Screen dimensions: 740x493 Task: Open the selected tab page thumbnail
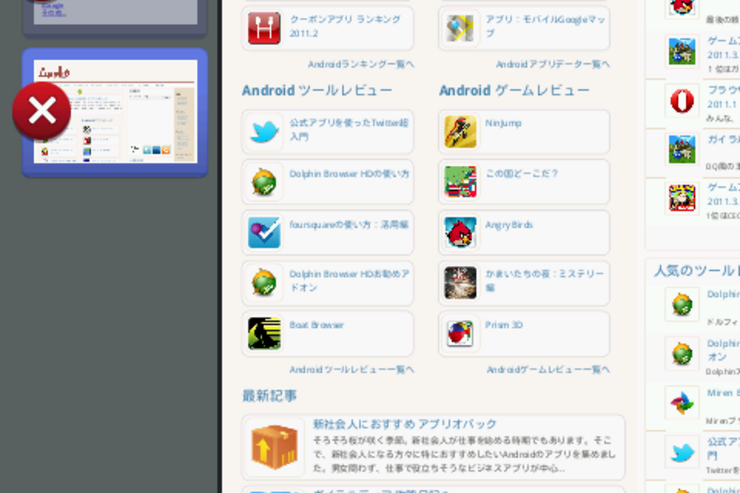click(x=116, y=112)
